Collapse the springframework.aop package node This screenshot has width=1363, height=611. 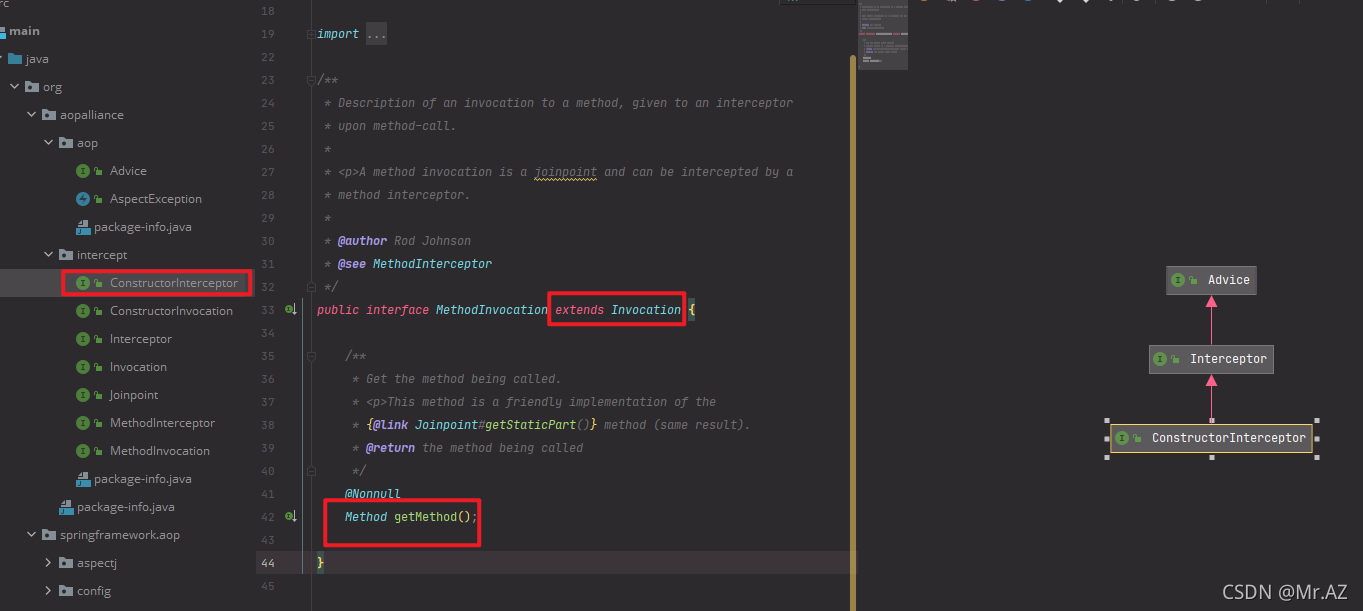point(31,535)
